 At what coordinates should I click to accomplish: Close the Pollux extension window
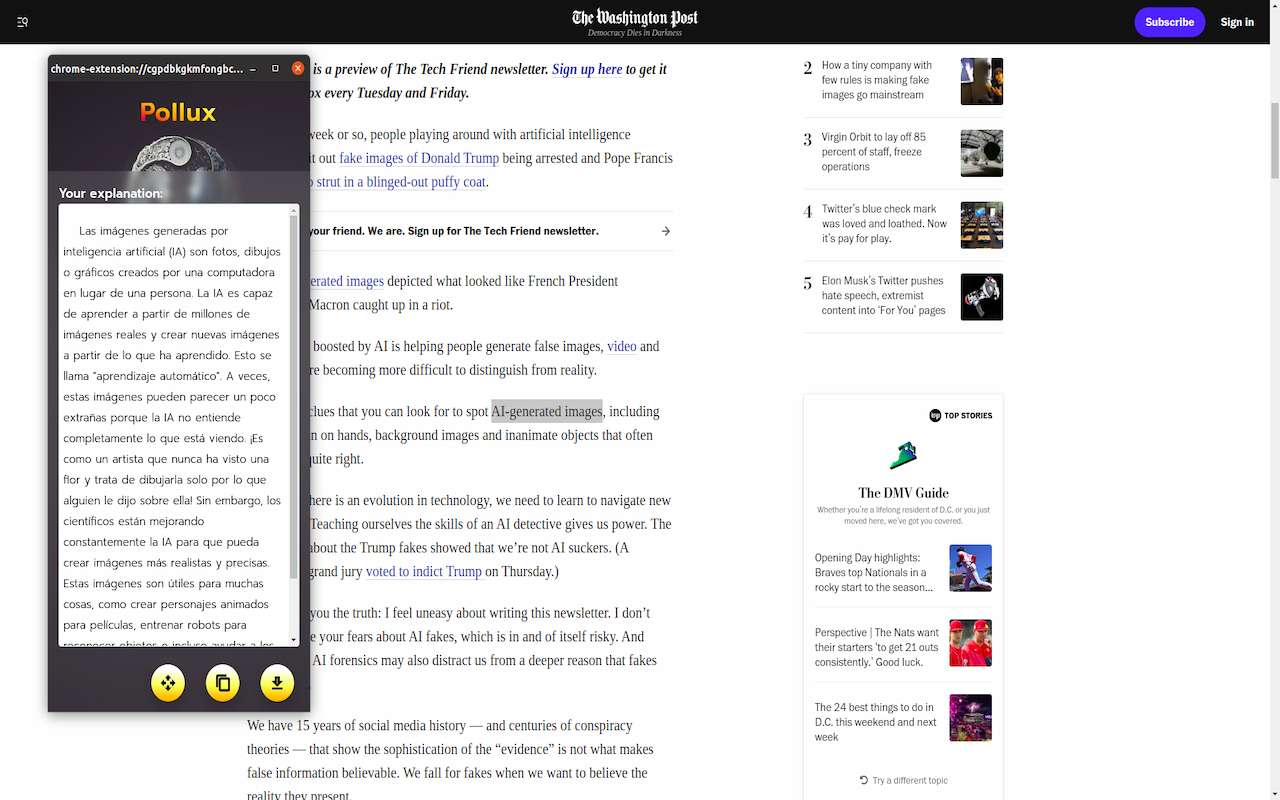click(298, 69)
